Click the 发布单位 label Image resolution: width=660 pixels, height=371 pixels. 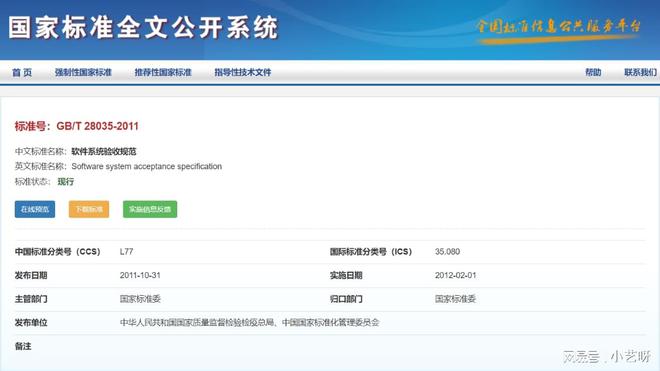pyautogui.click(x=31, y=323)
